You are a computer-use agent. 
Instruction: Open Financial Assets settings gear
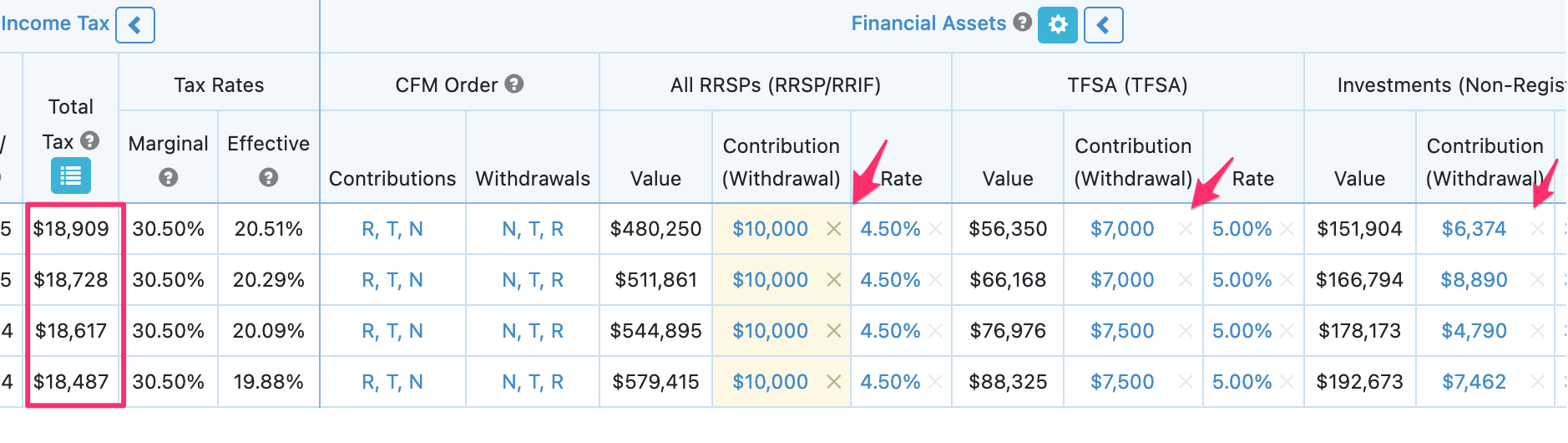(1057, 25)
